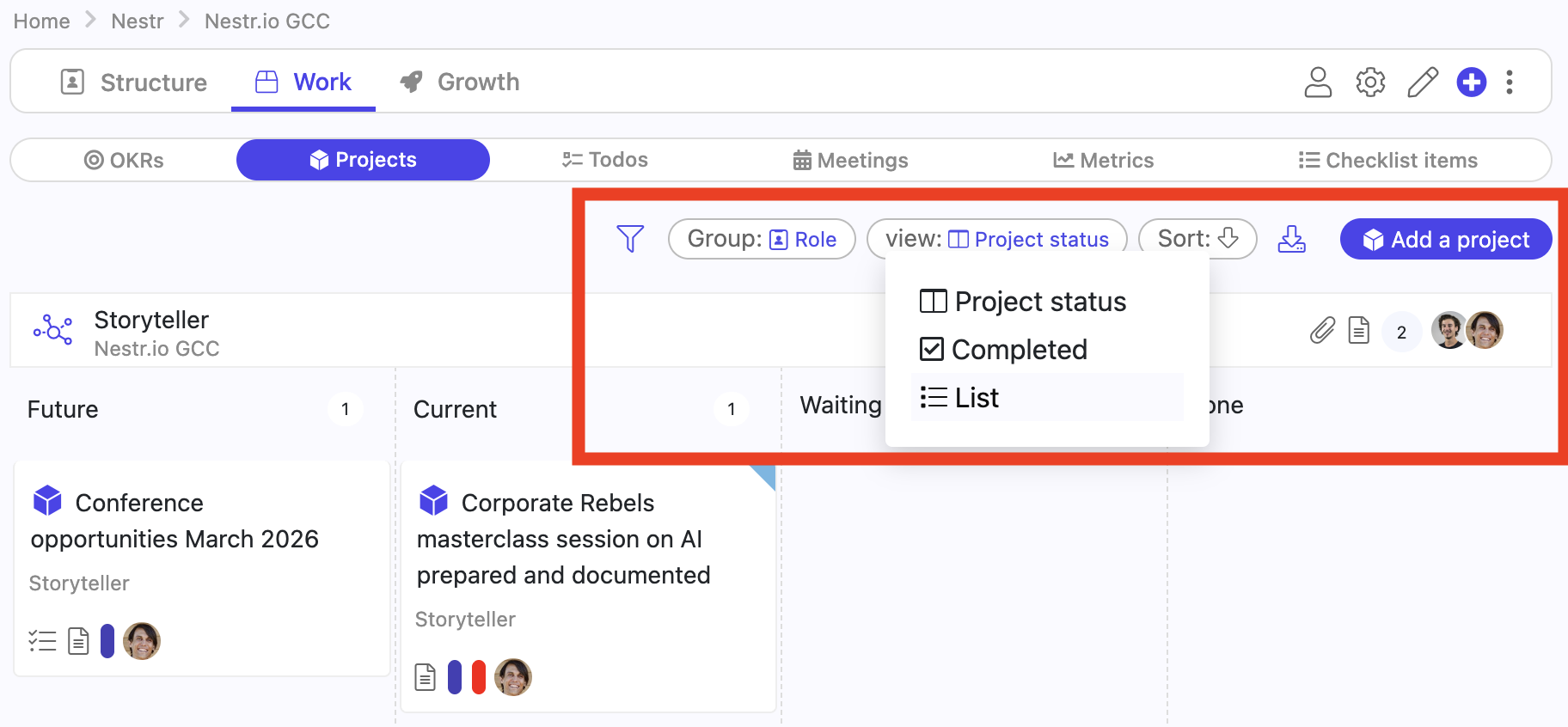Click checklist icon on Conference opportunities card
This screenshot has height=727, width=1568.
[42, 641]
